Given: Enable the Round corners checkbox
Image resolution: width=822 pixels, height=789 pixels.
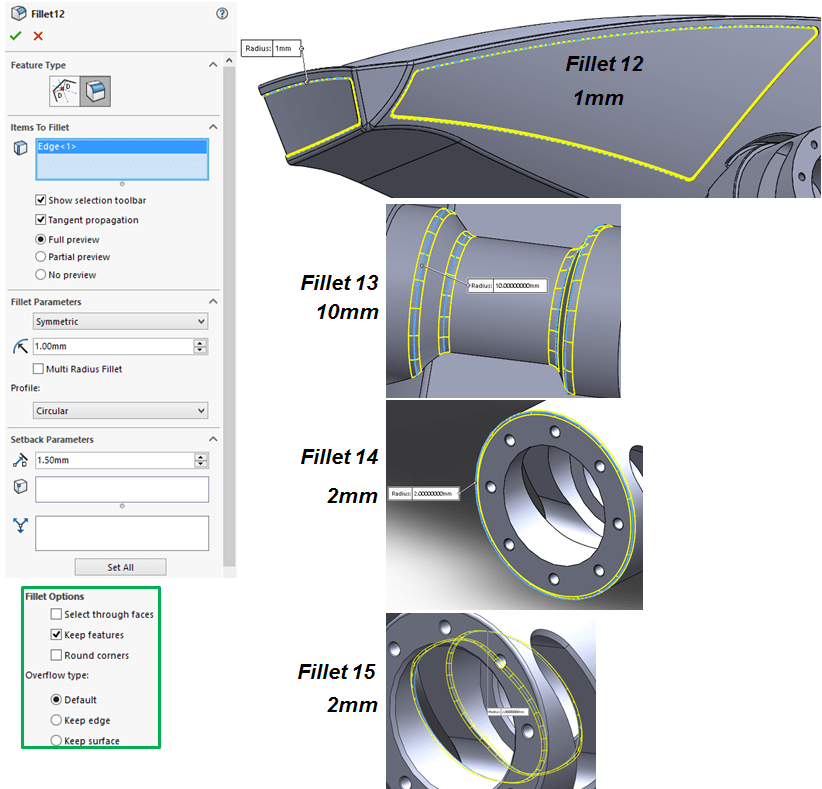Looking at the screenshot, I should (x=57, y=656).
